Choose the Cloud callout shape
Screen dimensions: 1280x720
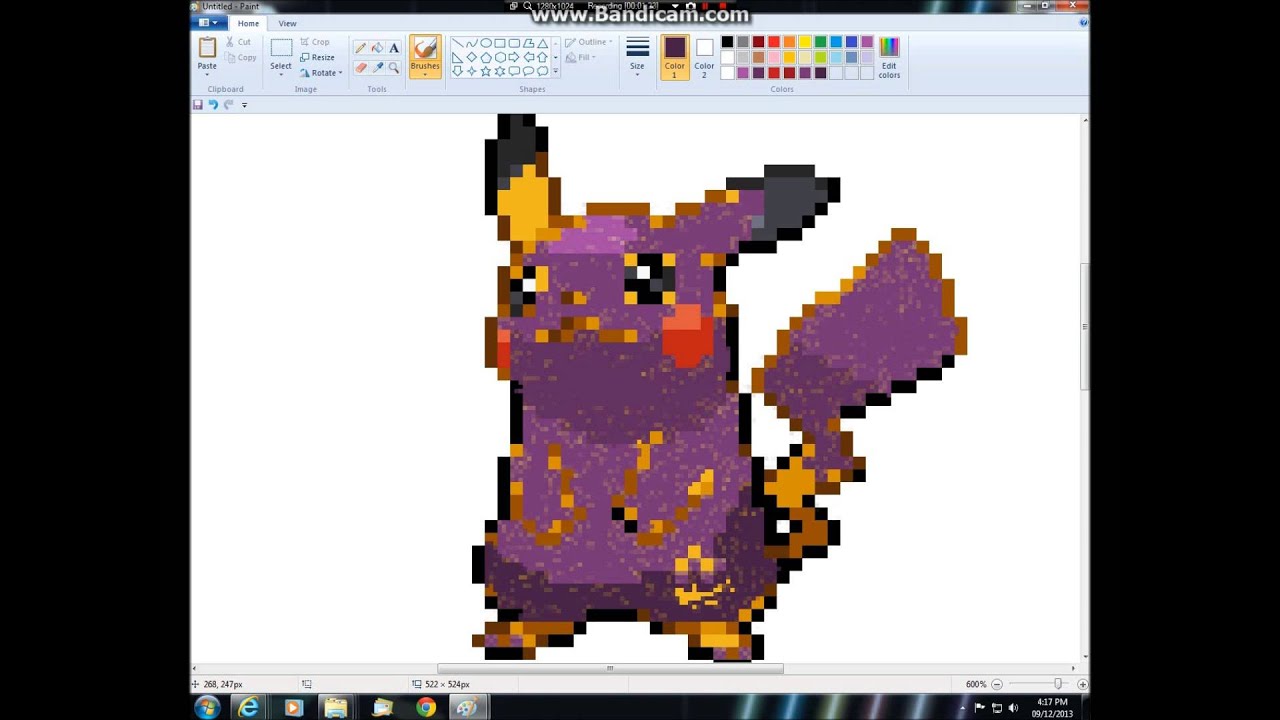(x=542, y=71)
